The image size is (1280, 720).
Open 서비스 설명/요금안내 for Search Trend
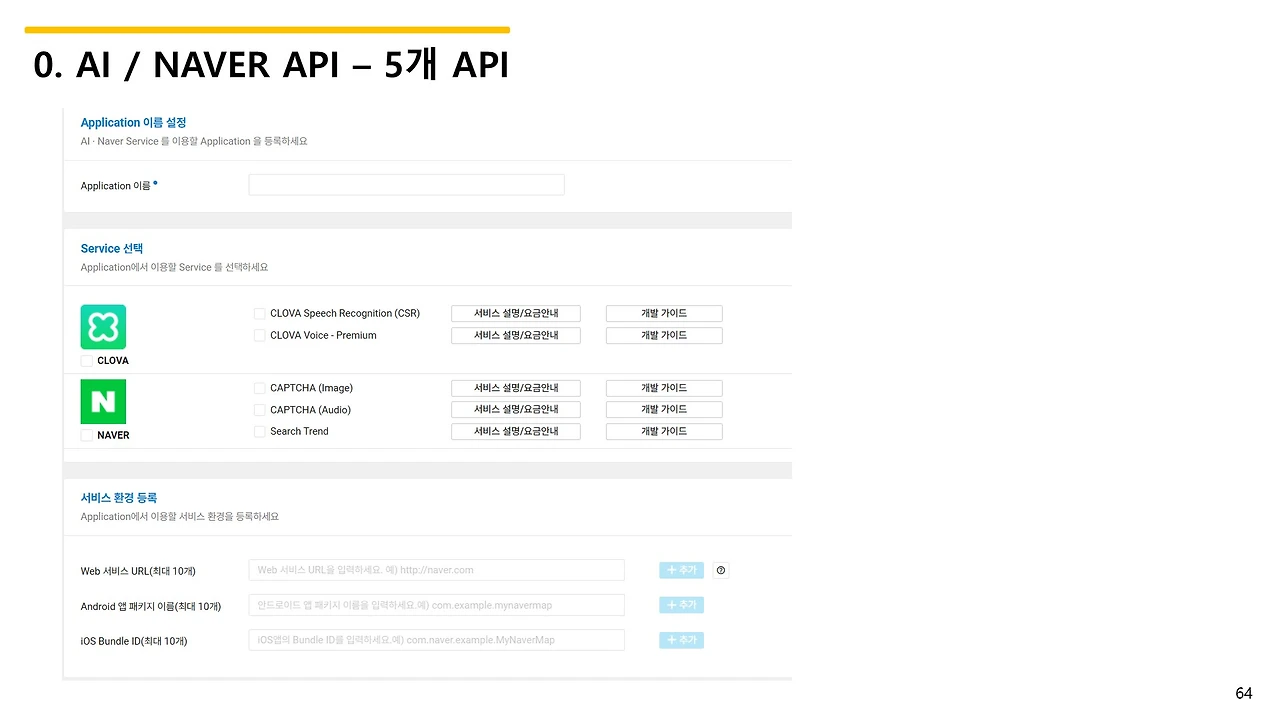[516, 432]
